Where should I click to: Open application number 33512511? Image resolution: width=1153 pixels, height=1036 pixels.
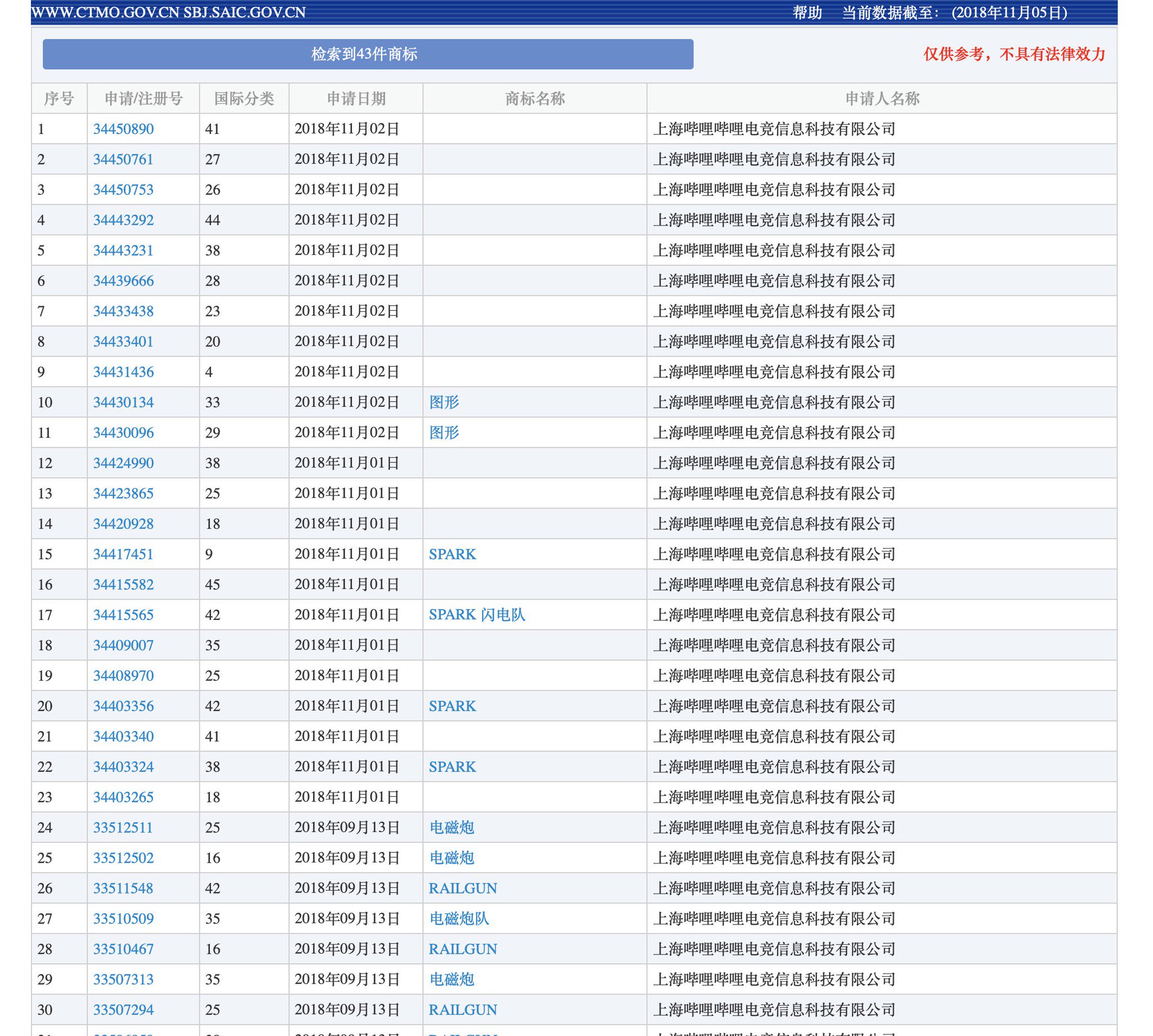[x=123, y=827]
